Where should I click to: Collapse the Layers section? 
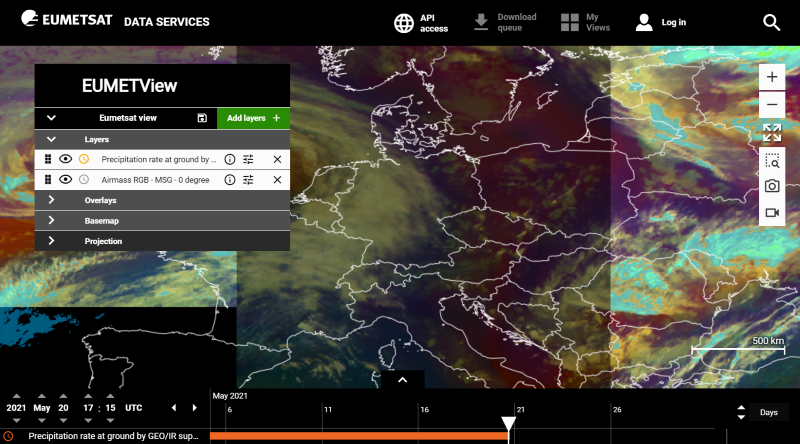tap(51, 139)
